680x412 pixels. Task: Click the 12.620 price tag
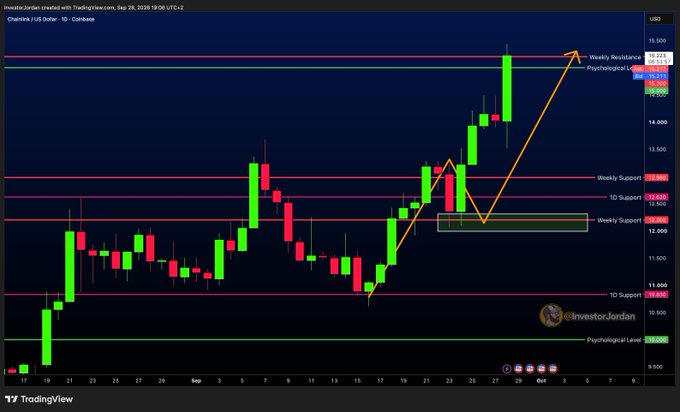(657, 197)
